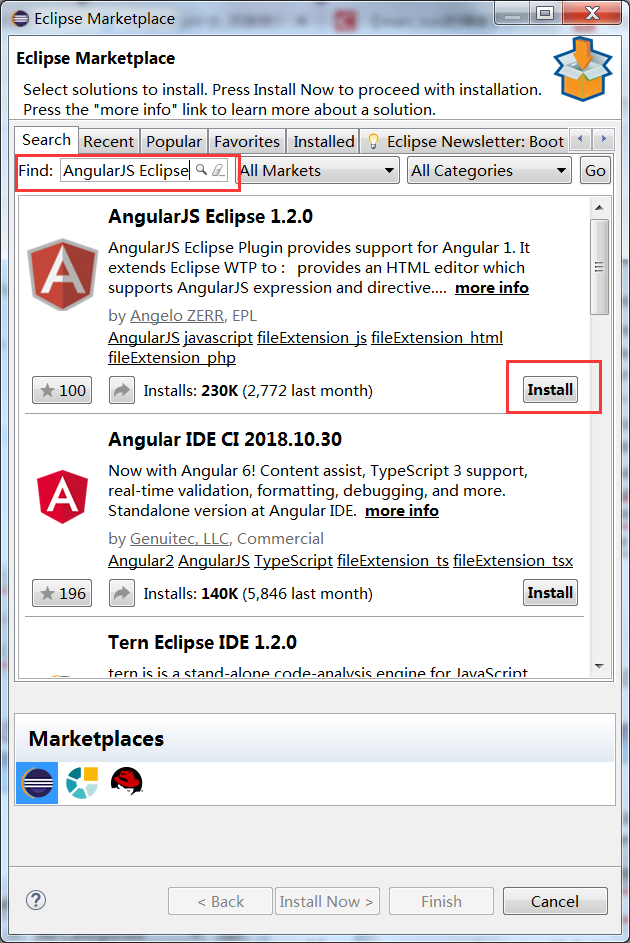Click the Tern Eclipse IDE 1.2.0 title
This screenshot has width=630, height=943.
point(203,642)
